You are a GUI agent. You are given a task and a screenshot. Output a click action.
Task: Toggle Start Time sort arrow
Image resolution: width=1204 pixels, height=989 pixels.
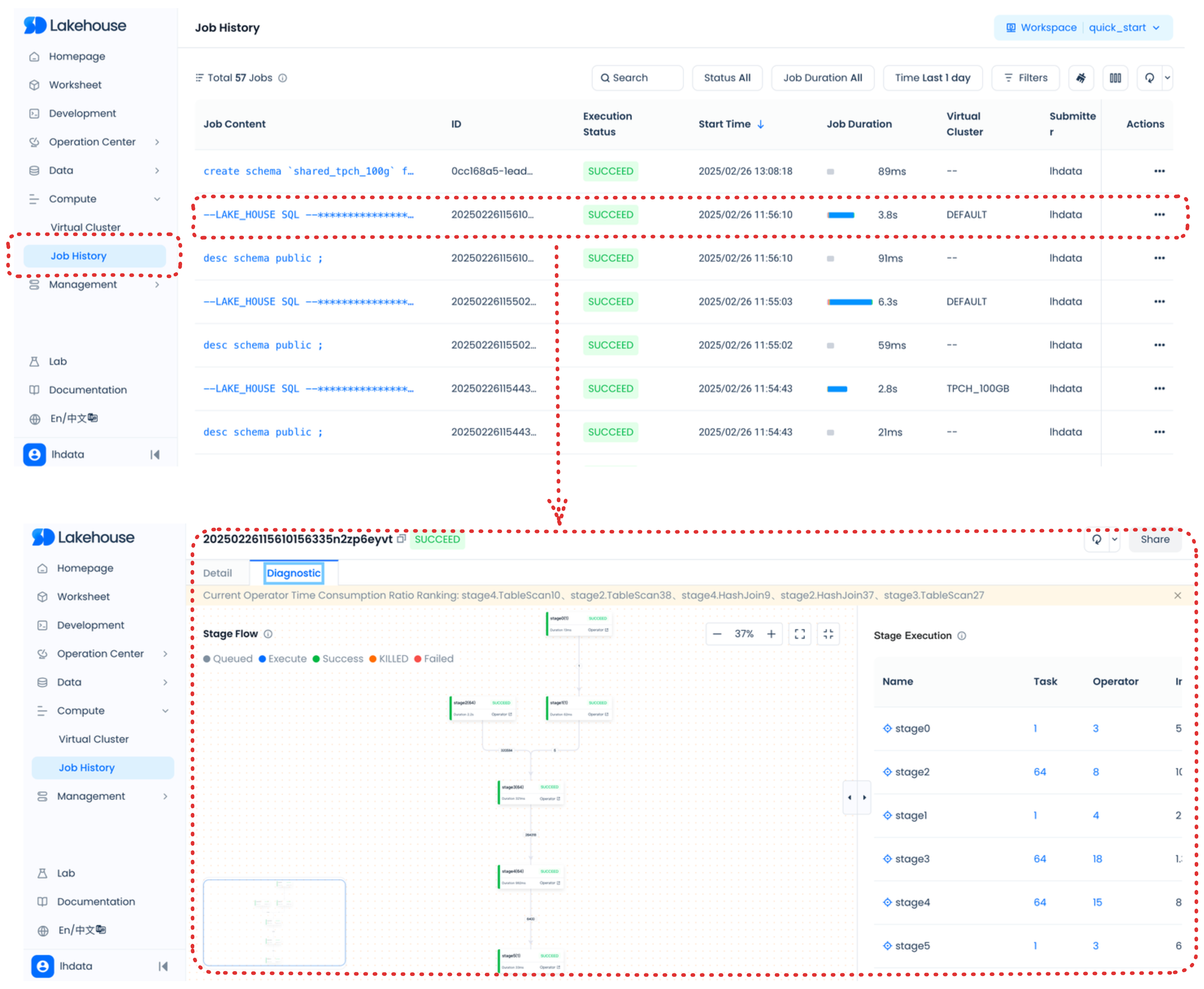[761, 124]
